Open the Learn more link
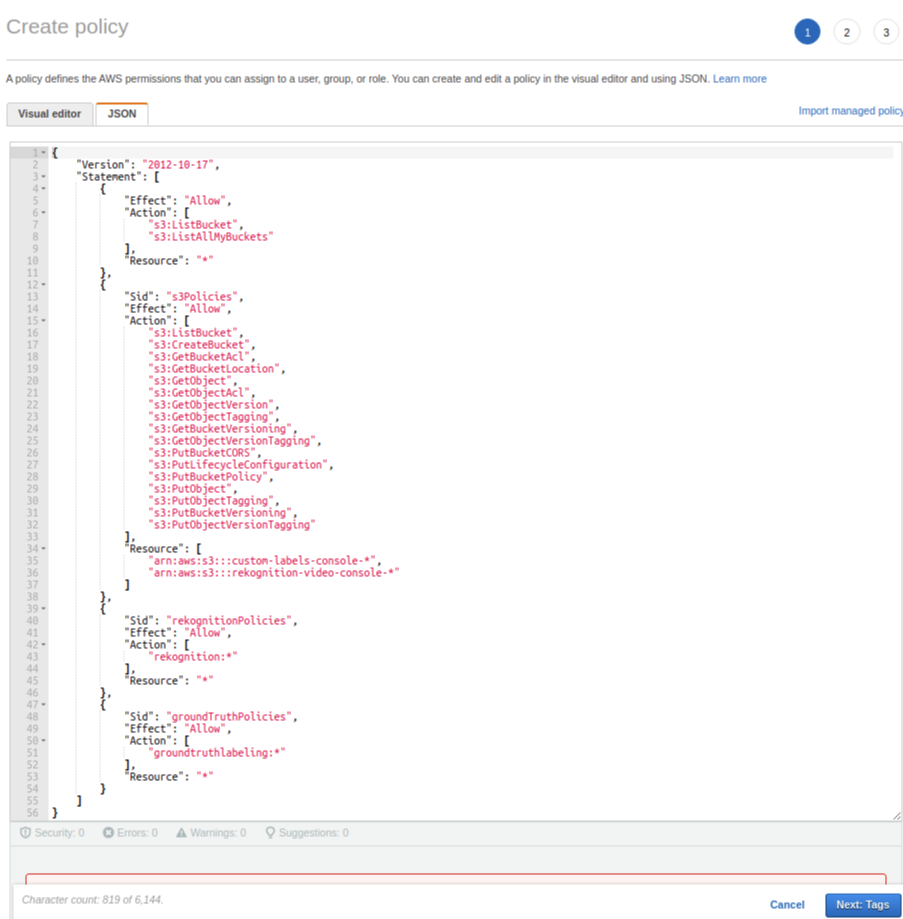903x919 pixels. point(740,79)
